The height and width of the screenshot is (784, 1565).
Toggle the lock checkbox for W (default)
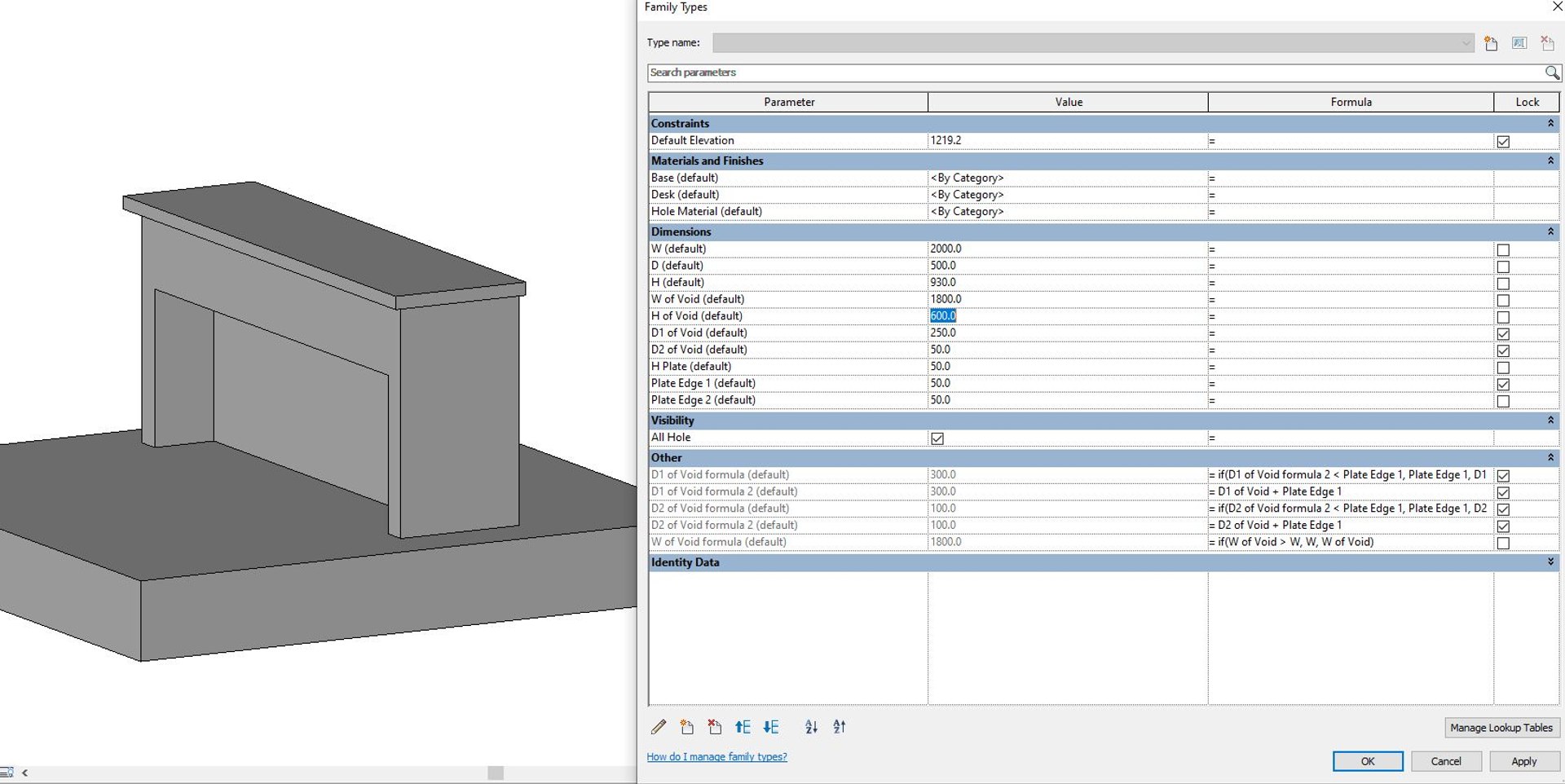[x=1503, y=250]
